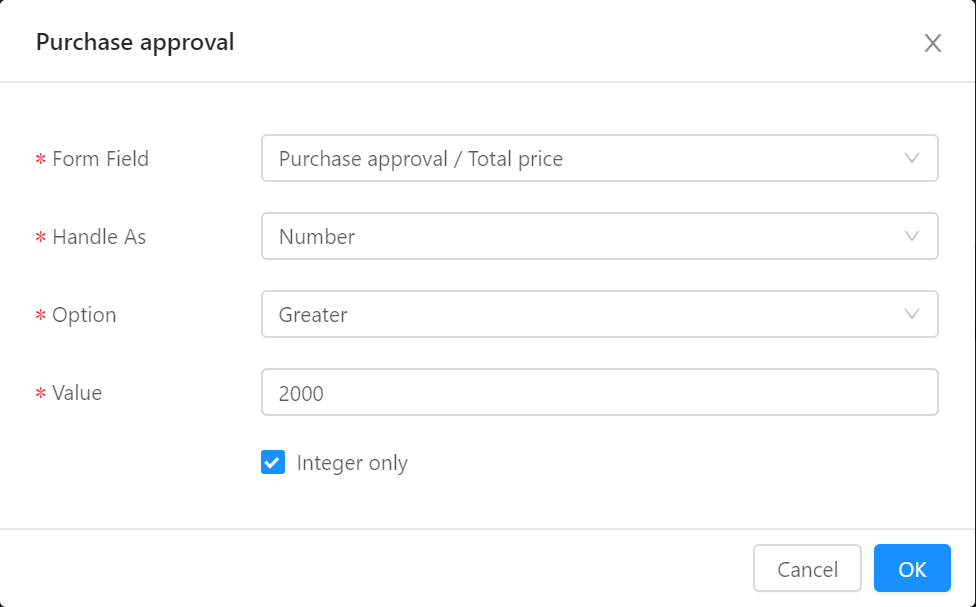Select the 'Purchase approval / Total price' combo box
976x607 pixels.
pyautogui.click(x=599, y=158)
